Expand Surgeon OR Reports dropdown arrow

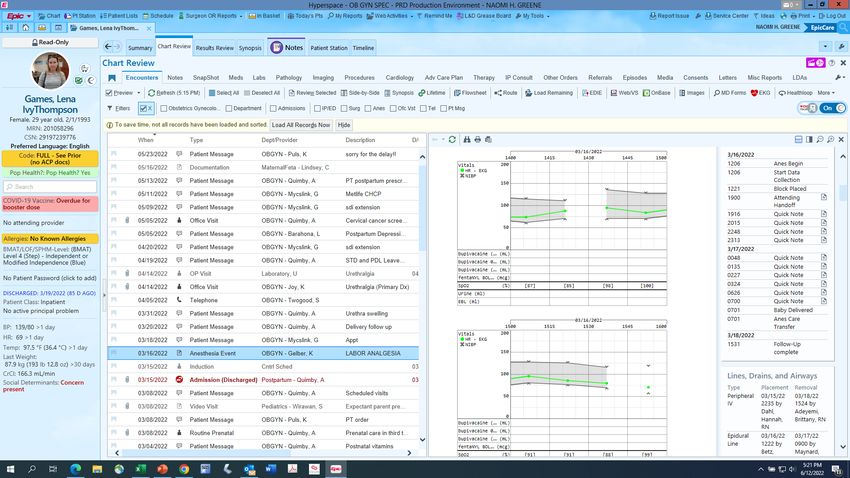[x=241, y=16]
